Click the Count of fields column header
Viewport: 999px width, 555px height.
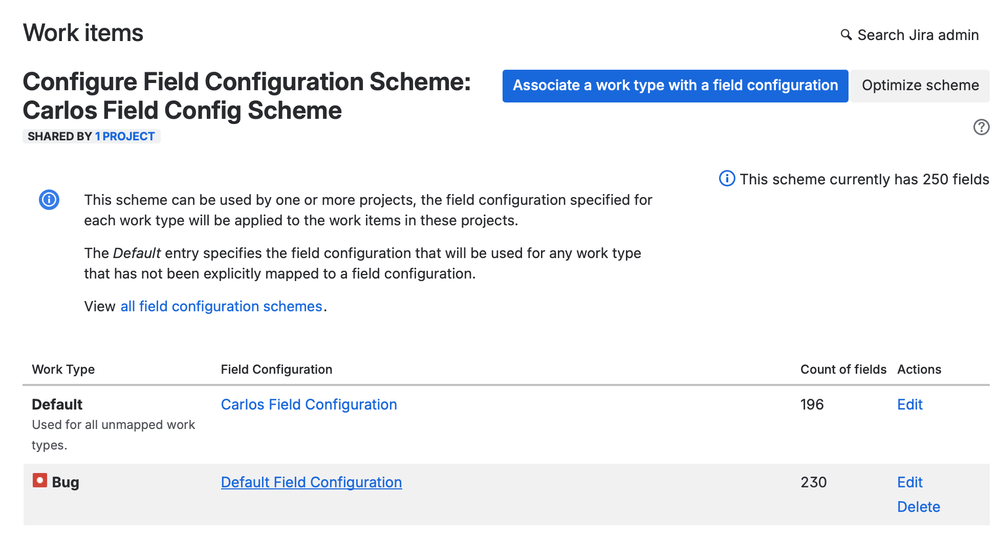point(843,369)
